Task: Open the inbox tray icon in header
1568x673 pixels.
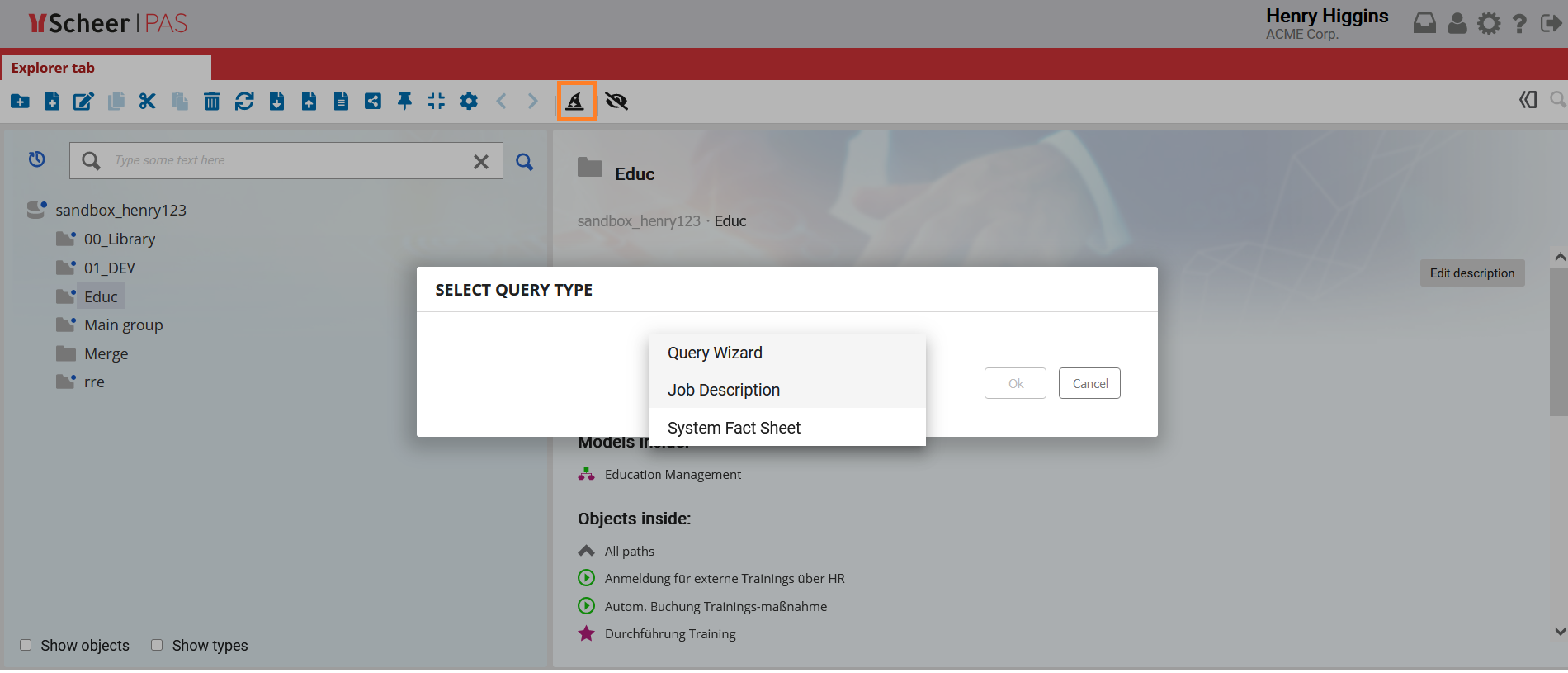Action: click(x=1424, y=23)
